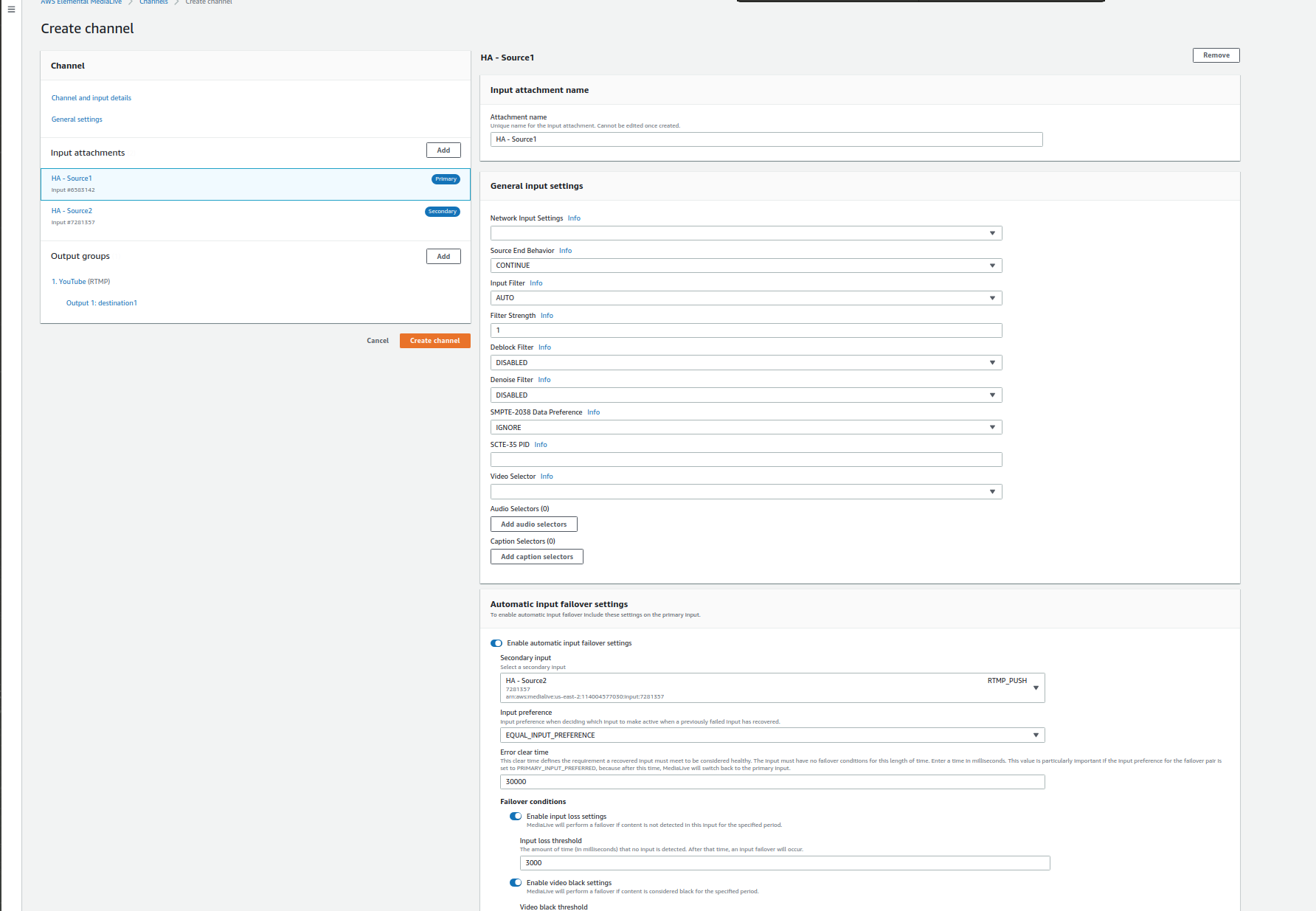Click Add audio selectors
This screenshot has width=1316, height=911.
pyautogui.click(x=534, y=524)
